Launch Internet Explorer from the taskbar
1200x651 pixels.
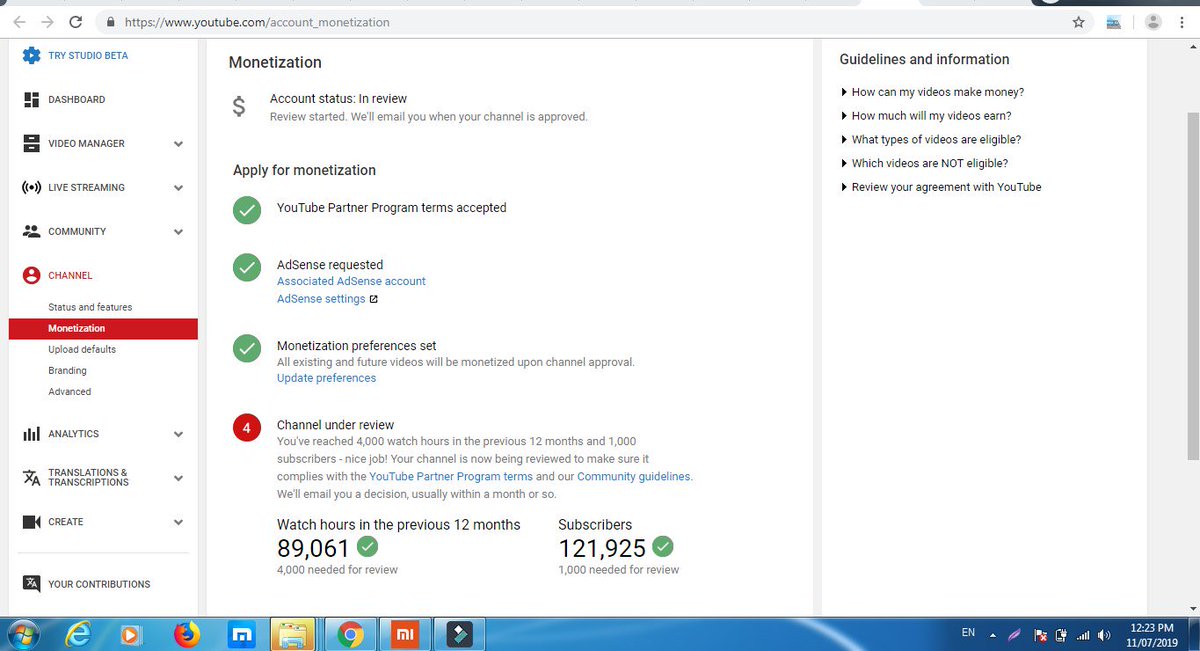77,634
